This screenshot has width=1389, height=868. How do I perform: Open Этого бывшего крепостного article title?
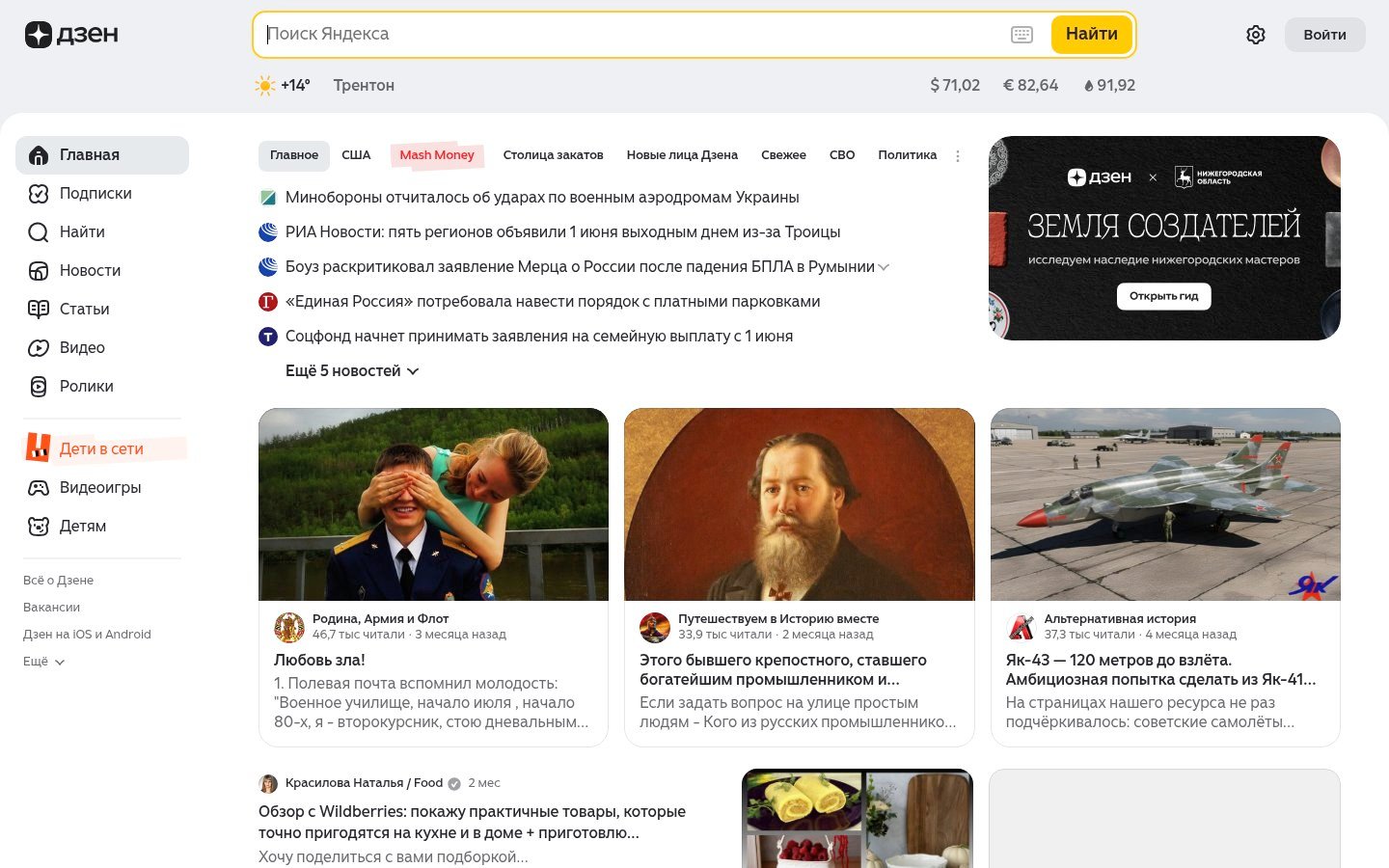[782, 670]
